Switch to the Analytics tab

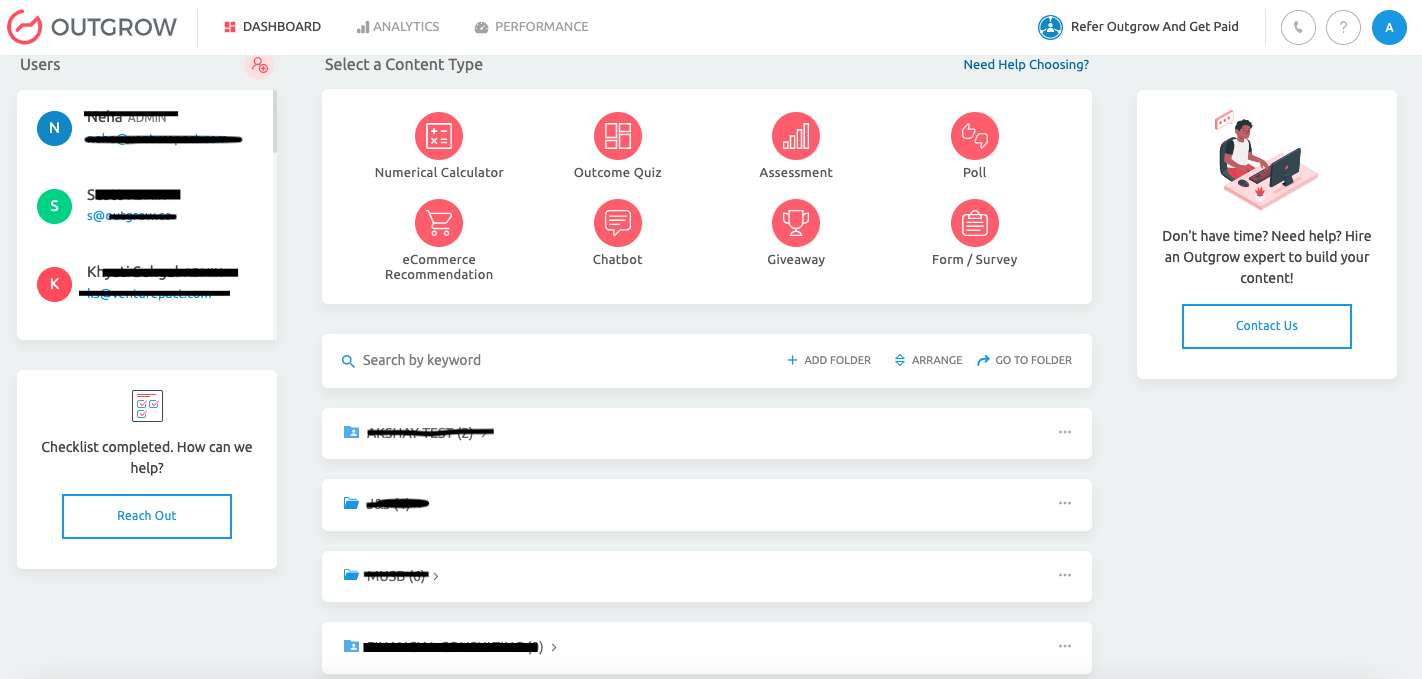(398, 27)
